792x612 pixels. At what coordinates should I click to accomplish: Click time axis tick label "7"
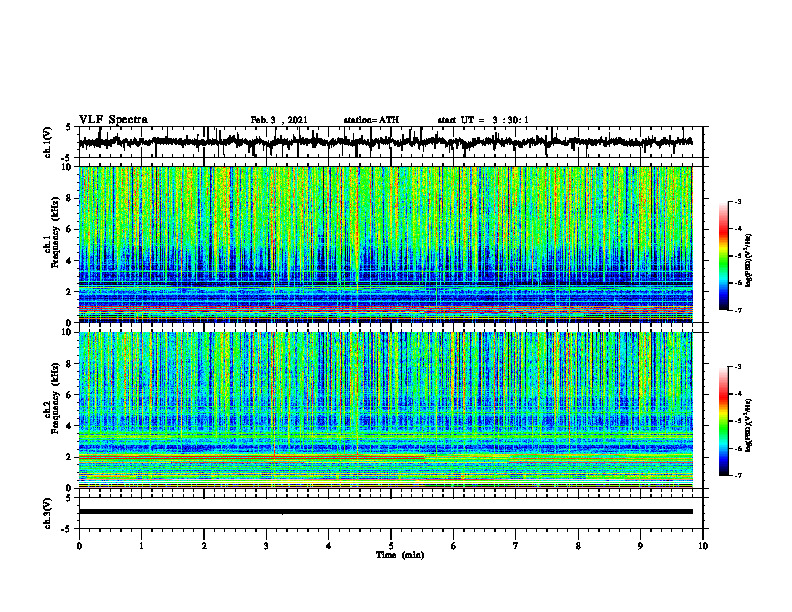tap(516, 546)
